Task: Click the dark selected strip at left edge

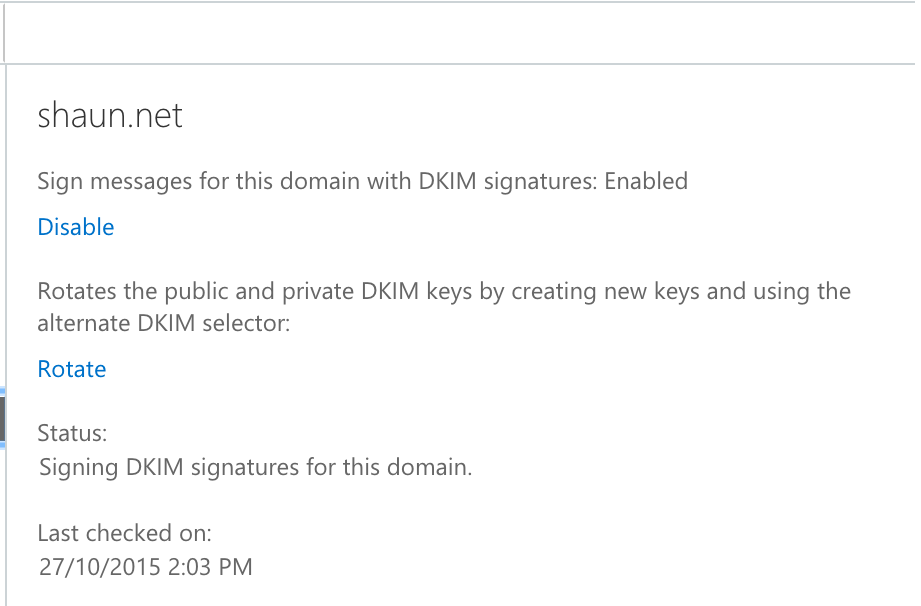Action: tap(3, 419)
